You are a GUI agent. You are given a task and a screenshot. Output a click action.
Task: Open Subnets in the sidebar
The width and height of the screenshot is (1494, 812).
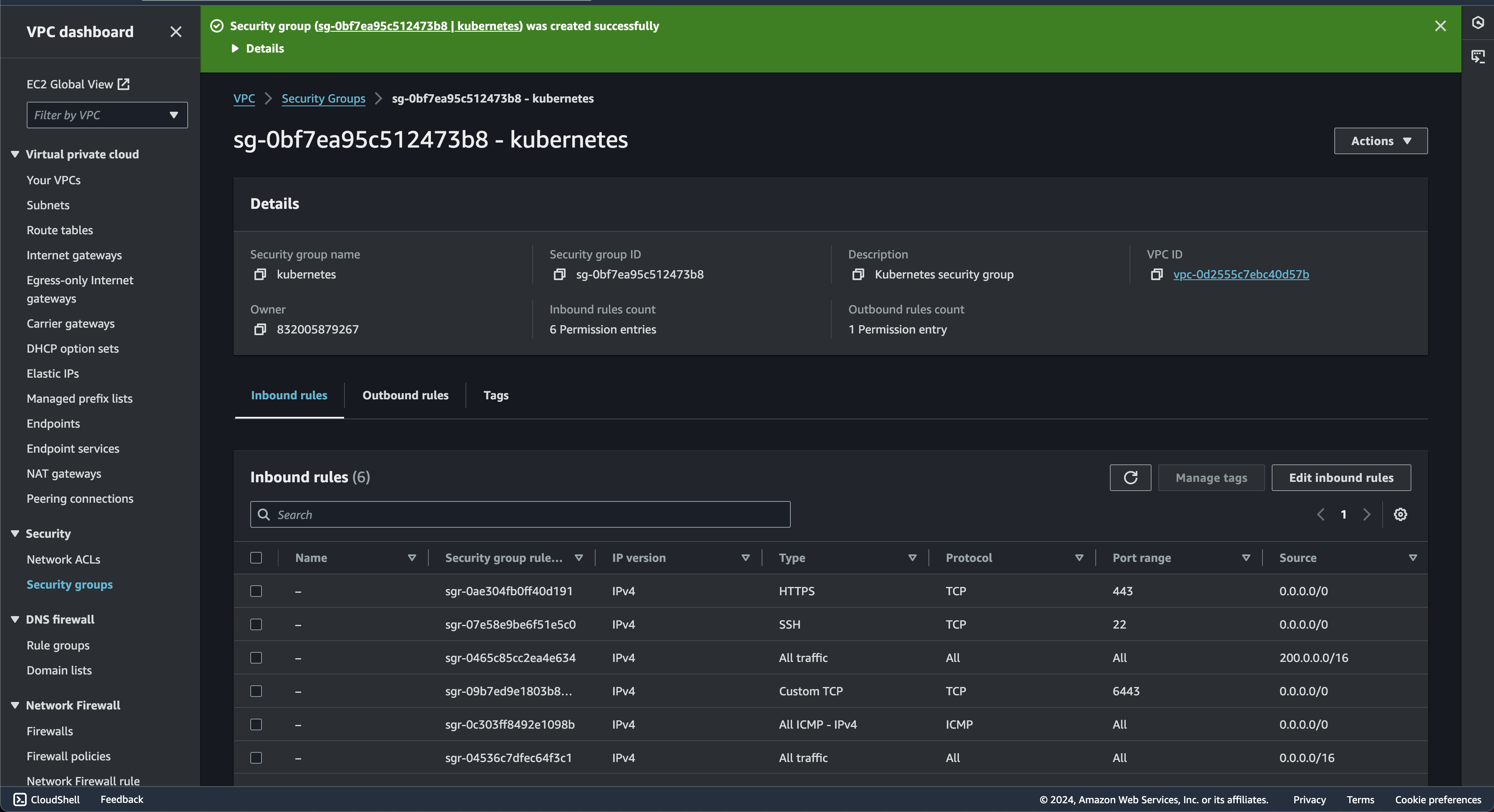(x=48, y=205)
